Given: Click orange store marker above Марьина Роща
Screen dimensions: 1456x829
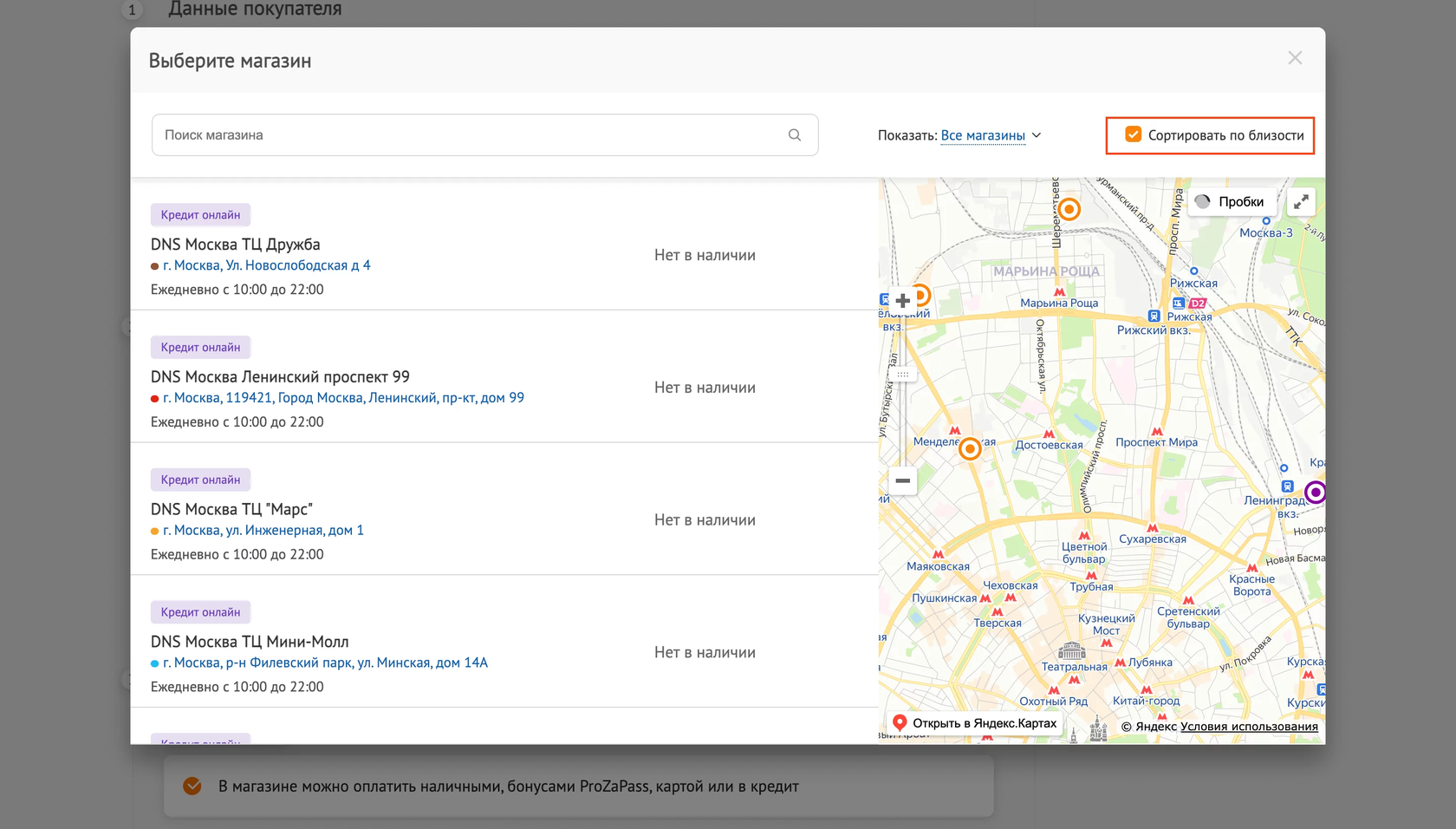Looking at the screenshot, I should (x=1069, y=209).
